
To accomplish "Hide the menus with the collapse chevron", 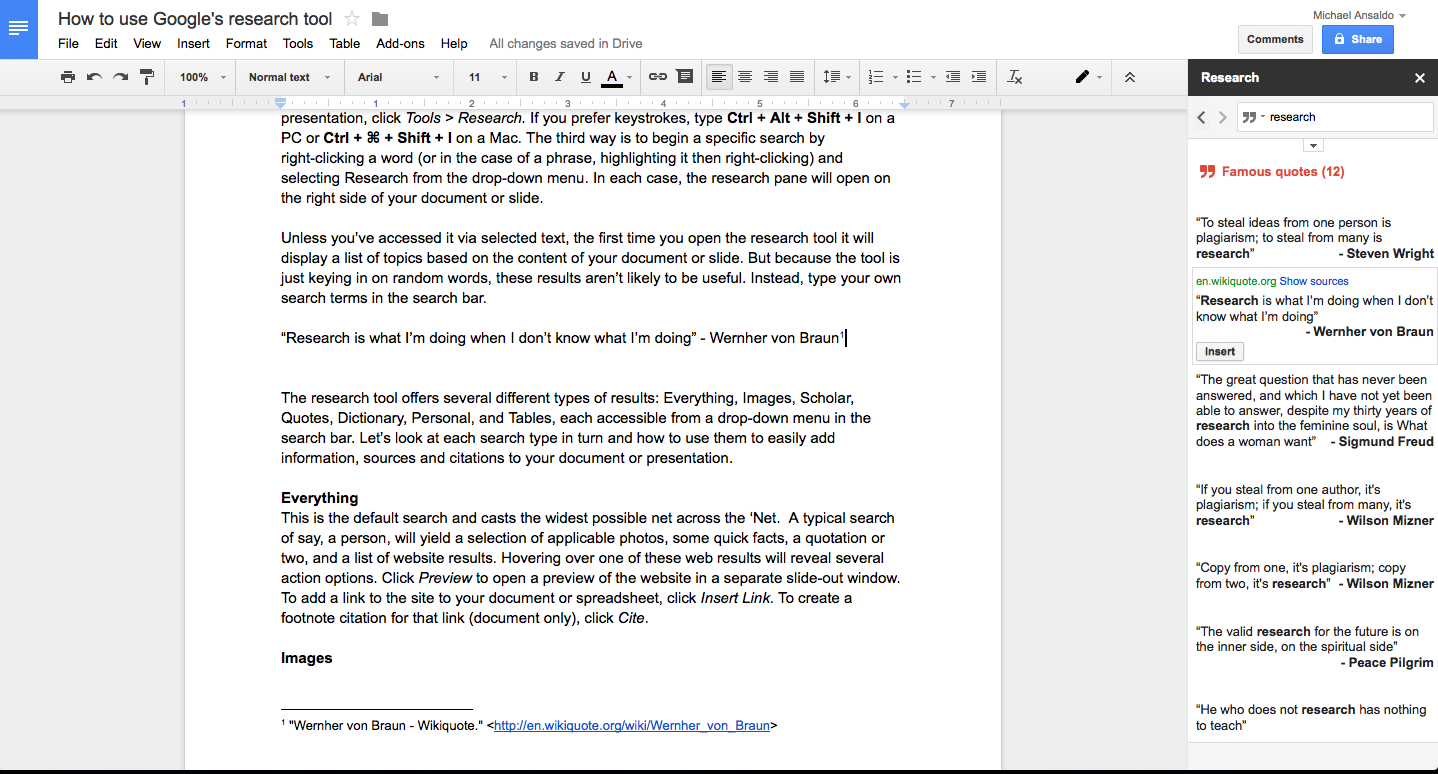I will tap(1130, 77).
